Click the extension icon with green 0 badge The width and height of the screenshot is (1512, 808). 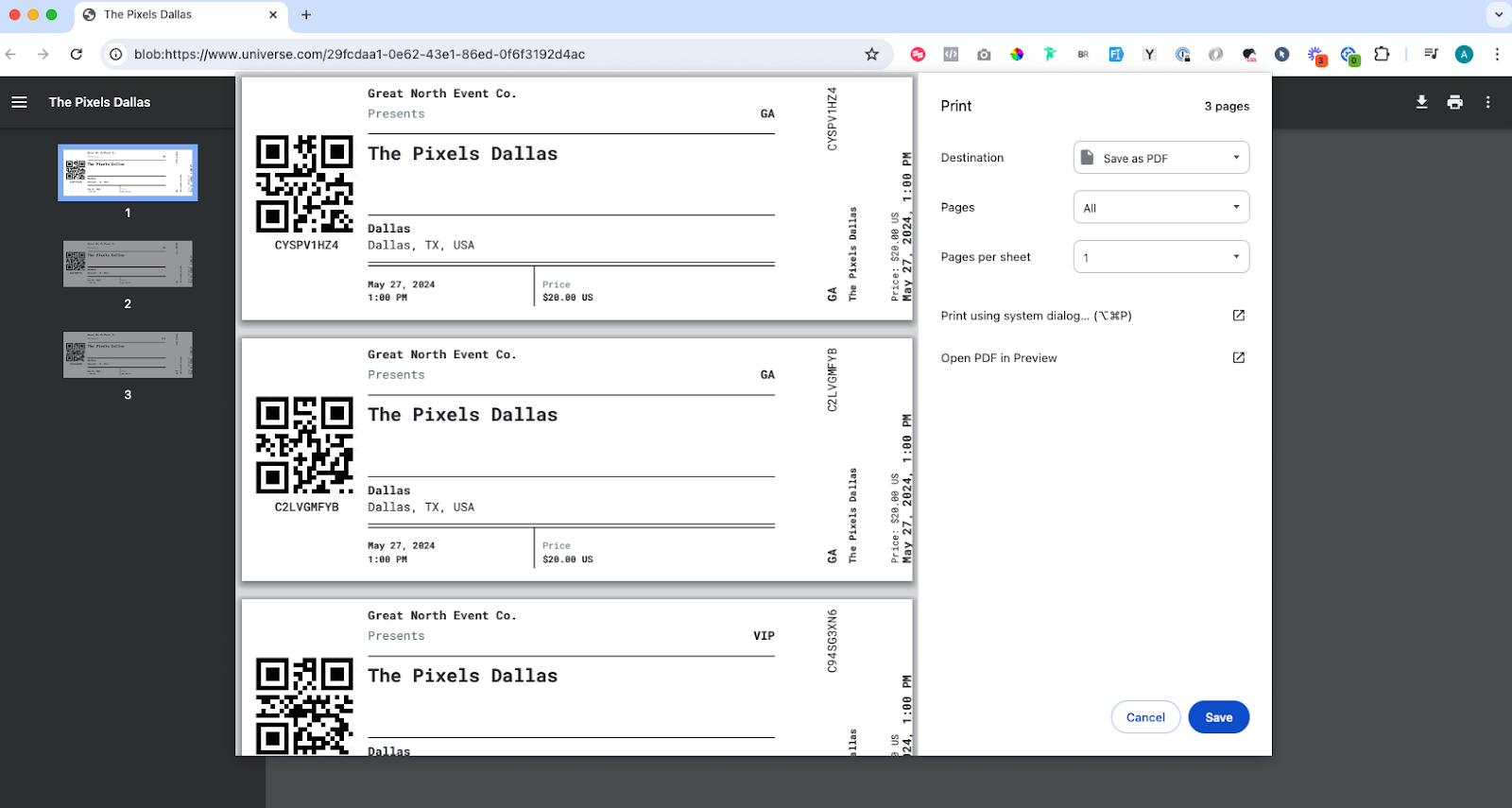point(1349,56)
